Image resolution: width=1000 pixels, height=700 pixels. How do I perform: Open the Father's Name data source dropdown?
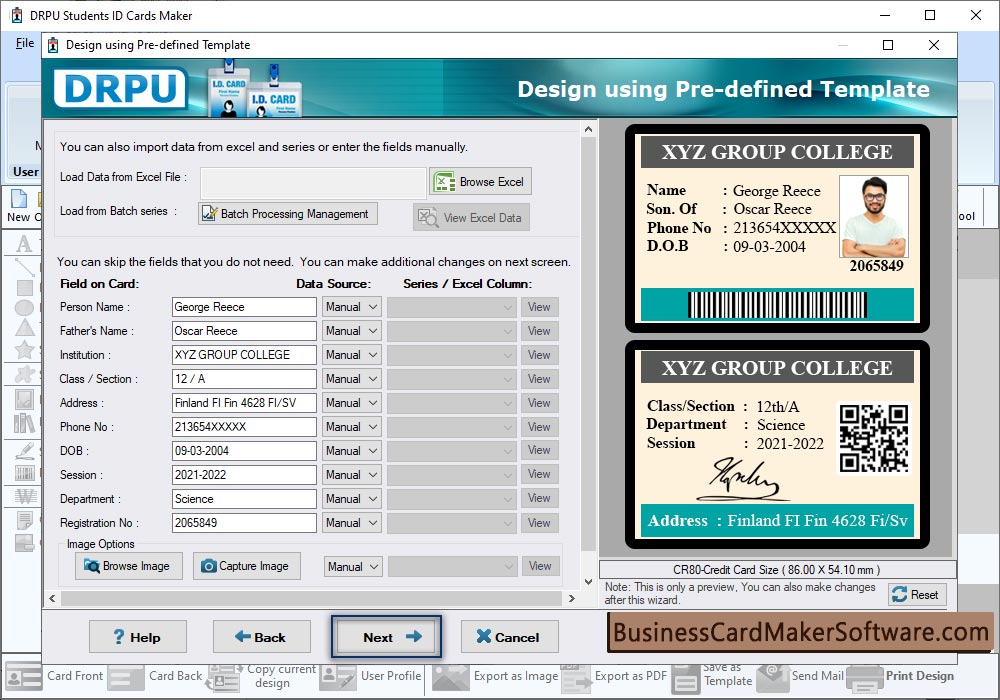(352, 331)
